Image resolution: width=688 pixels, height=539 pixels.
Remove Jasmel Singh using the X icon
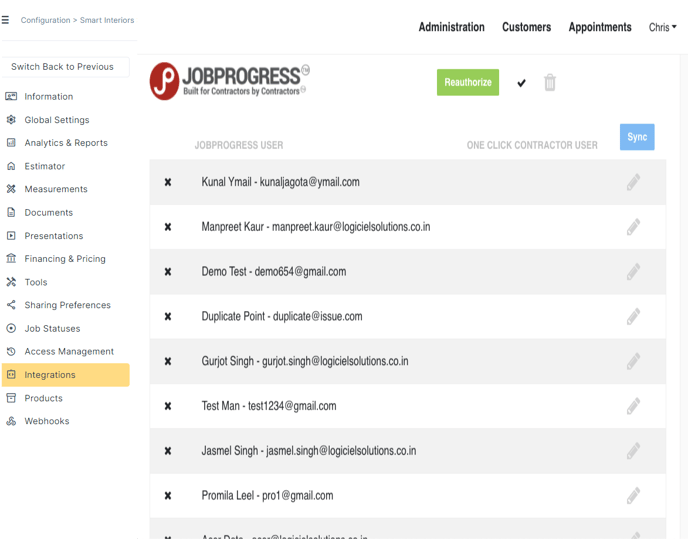[x=168, y=451]
